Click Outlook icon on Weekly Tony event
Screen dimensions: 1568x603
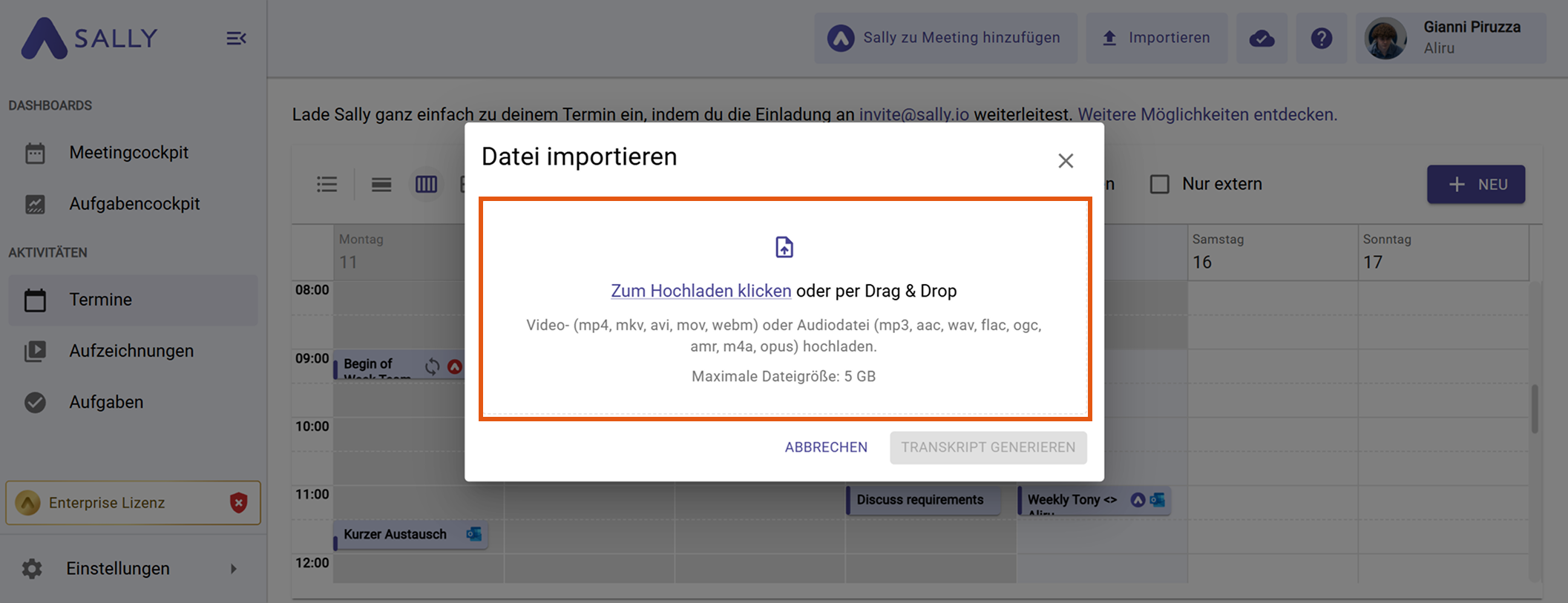click(x=1157, y=500)
